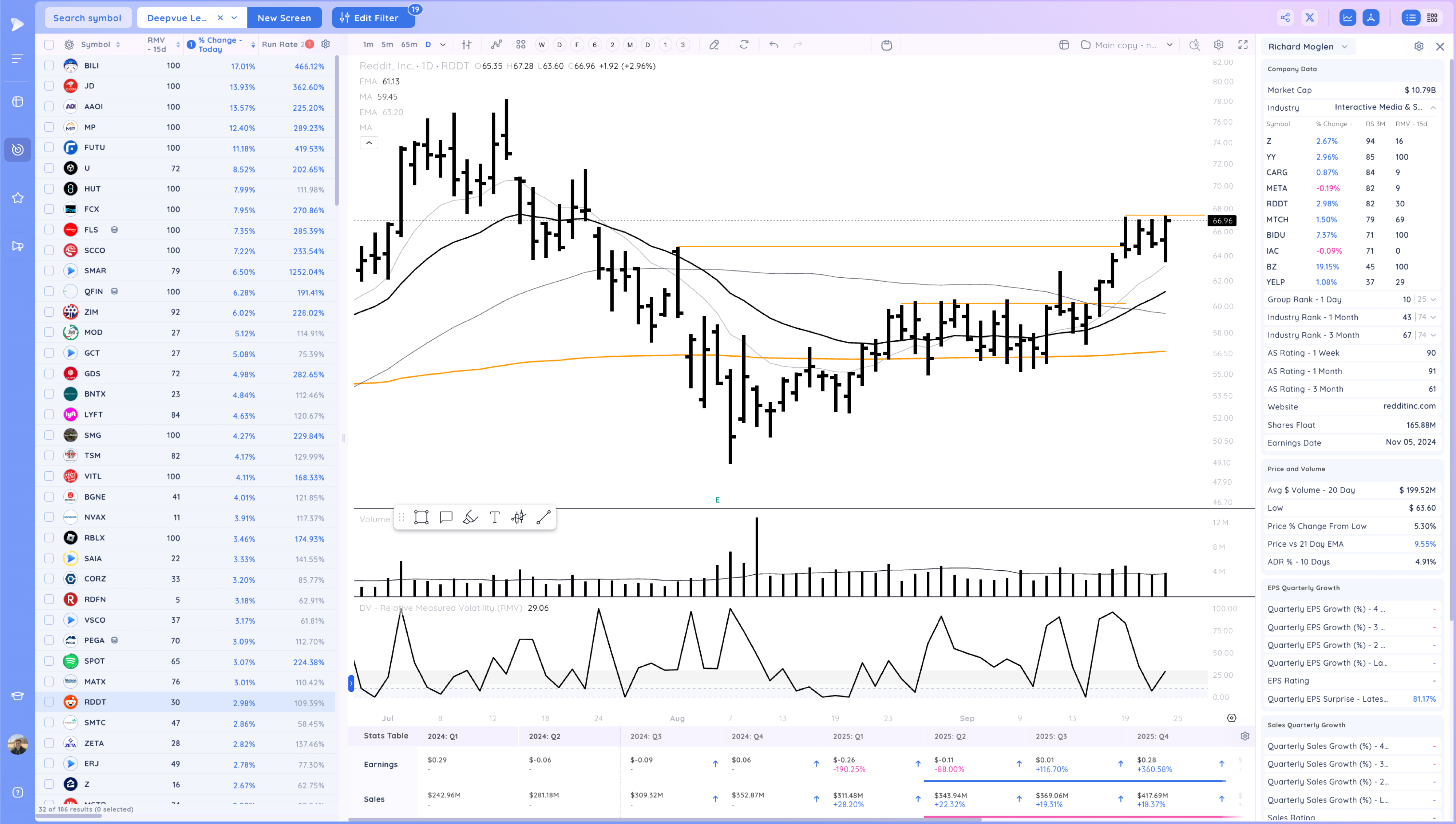Select the trend line drawing tool
The image size is (1456, 824).
click(543, 517)
